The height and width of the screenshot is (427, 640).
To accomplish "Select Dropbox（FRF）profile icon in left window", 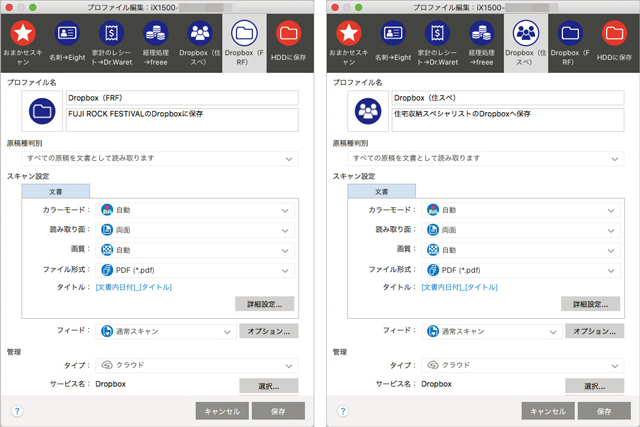I will click(244, 33).
